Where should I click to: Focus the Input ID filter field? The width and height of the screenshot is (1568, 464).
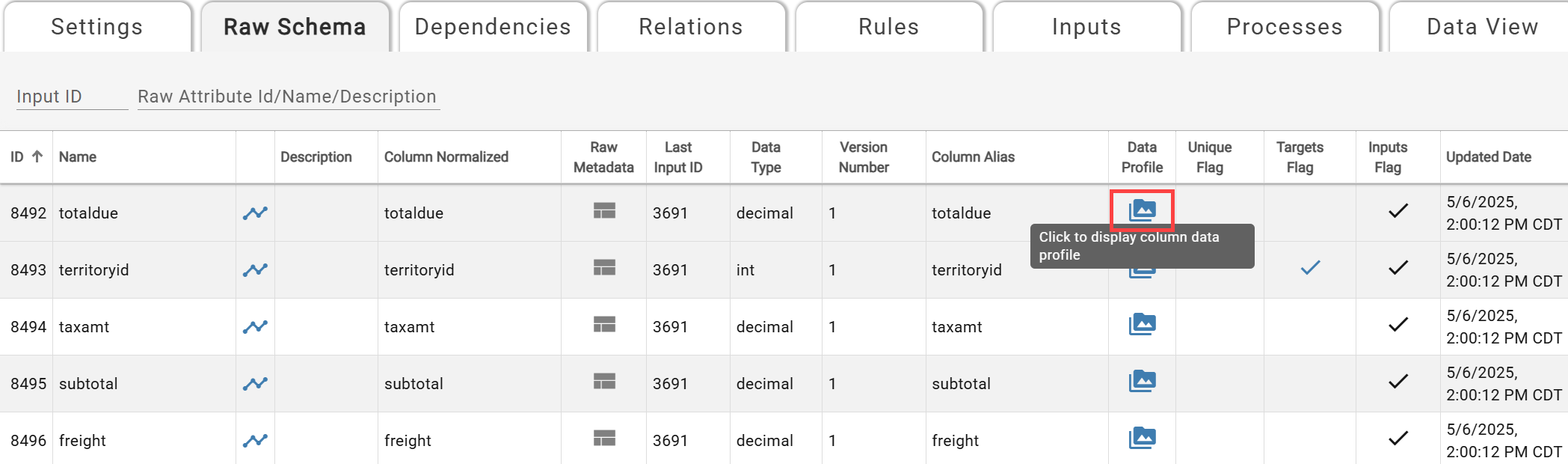[72, 97]
